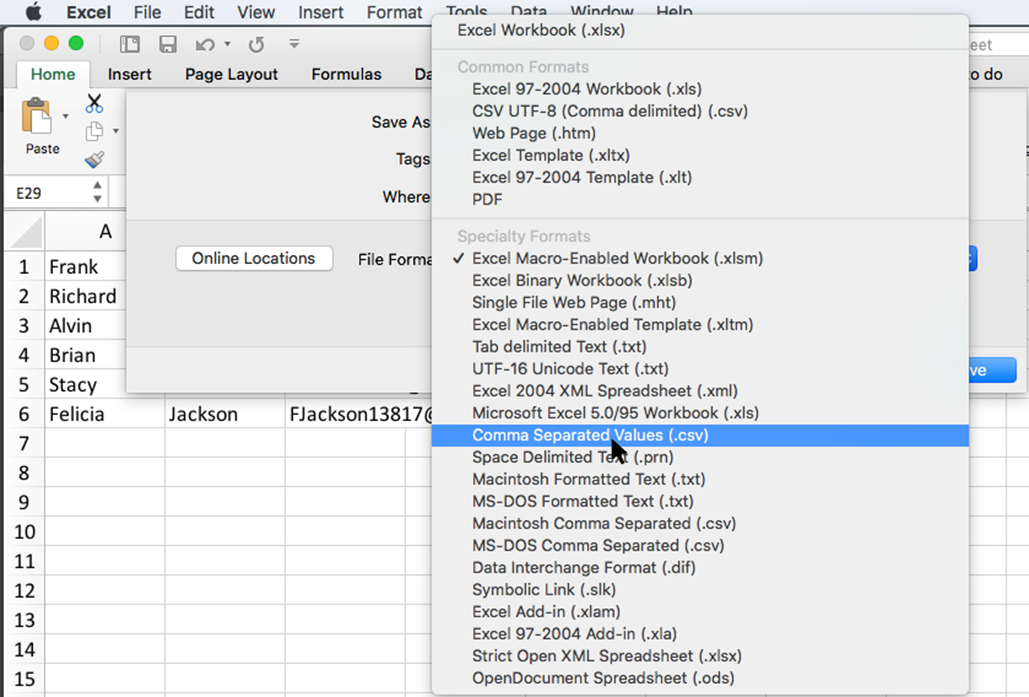
Task: Choose Comma Separated Values (.csv)
Action: [x=700, y=435]
